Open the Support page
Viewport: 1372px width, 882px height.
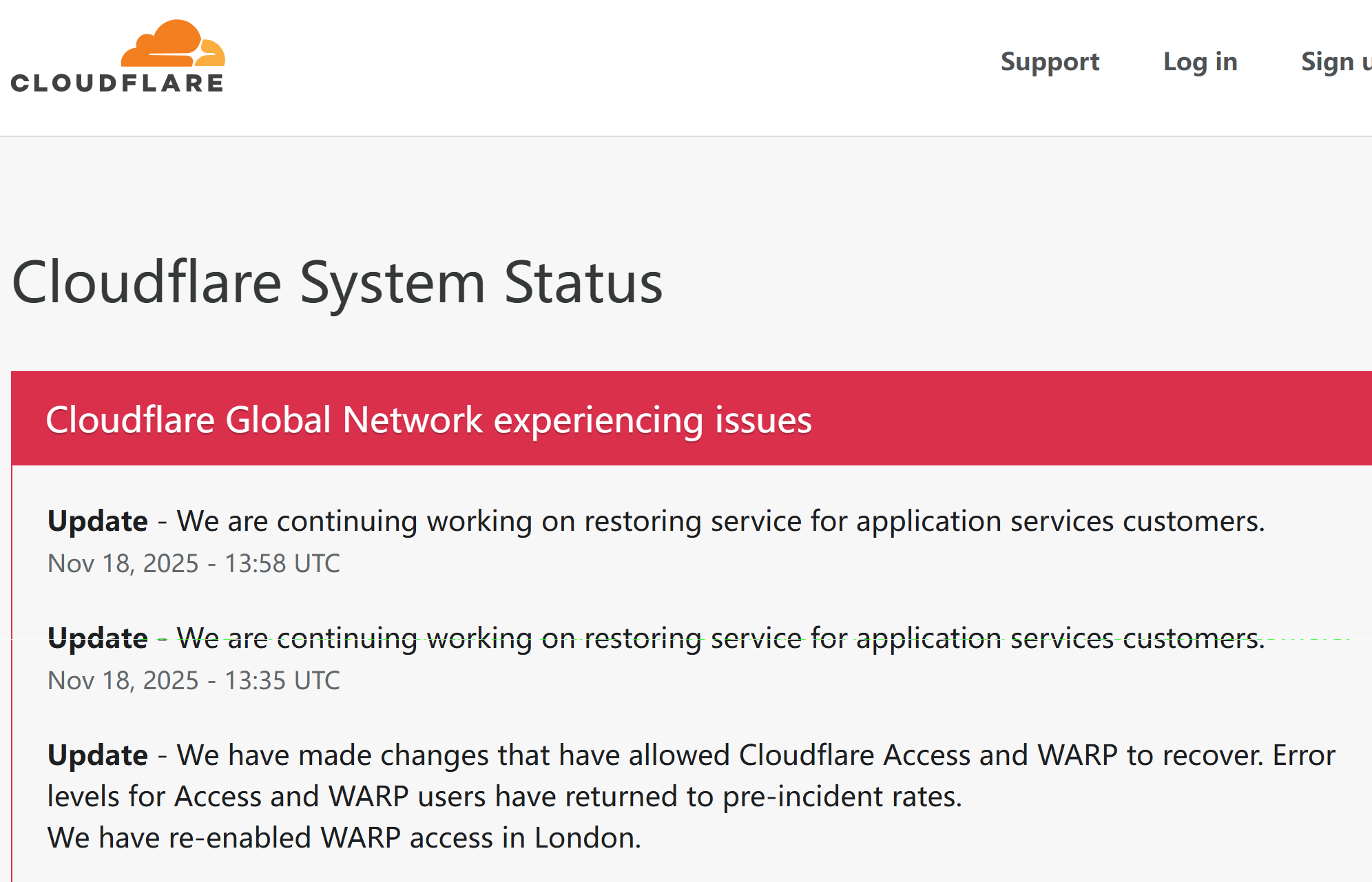(1049, 62)
